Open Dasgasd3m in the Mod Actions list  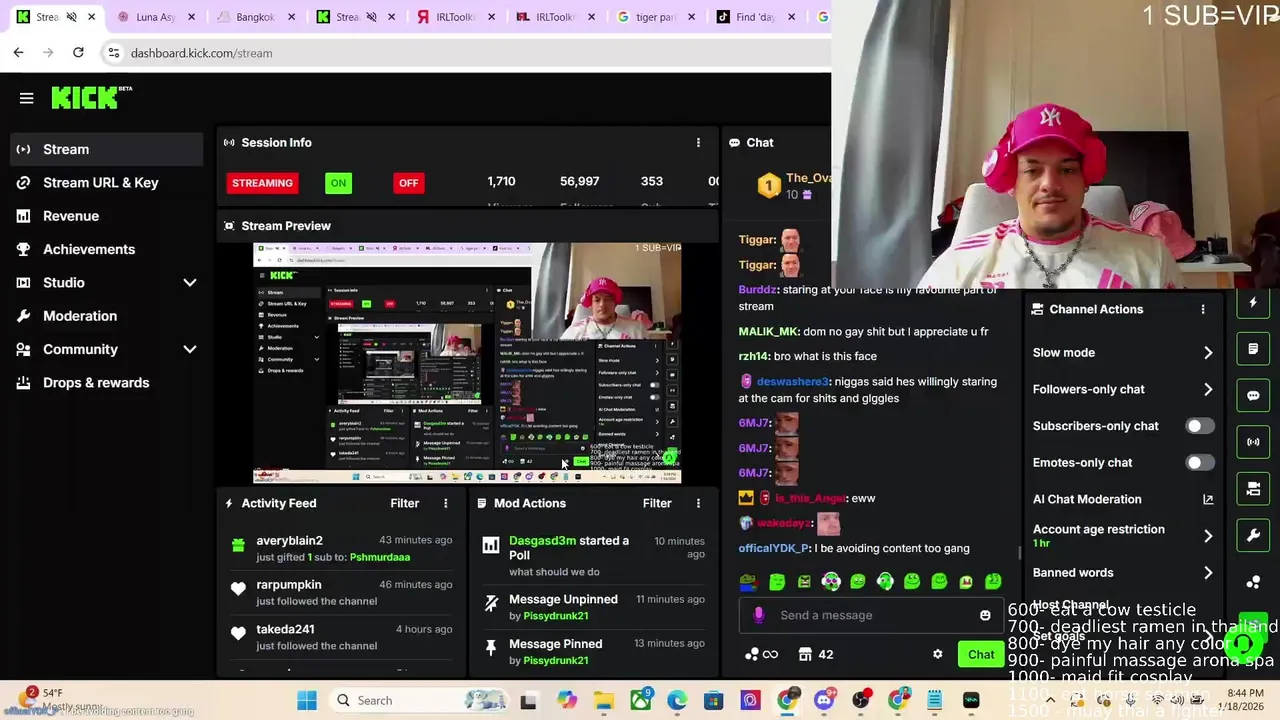coord(542,541)
